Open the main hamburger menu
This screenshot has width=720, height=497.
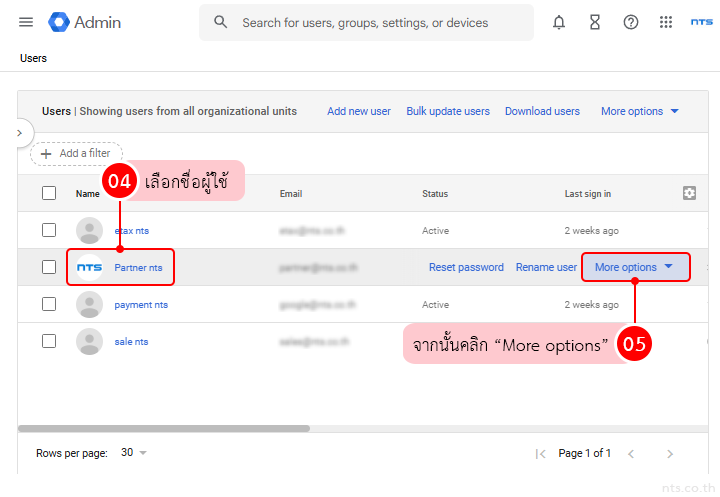coord(26,22)
